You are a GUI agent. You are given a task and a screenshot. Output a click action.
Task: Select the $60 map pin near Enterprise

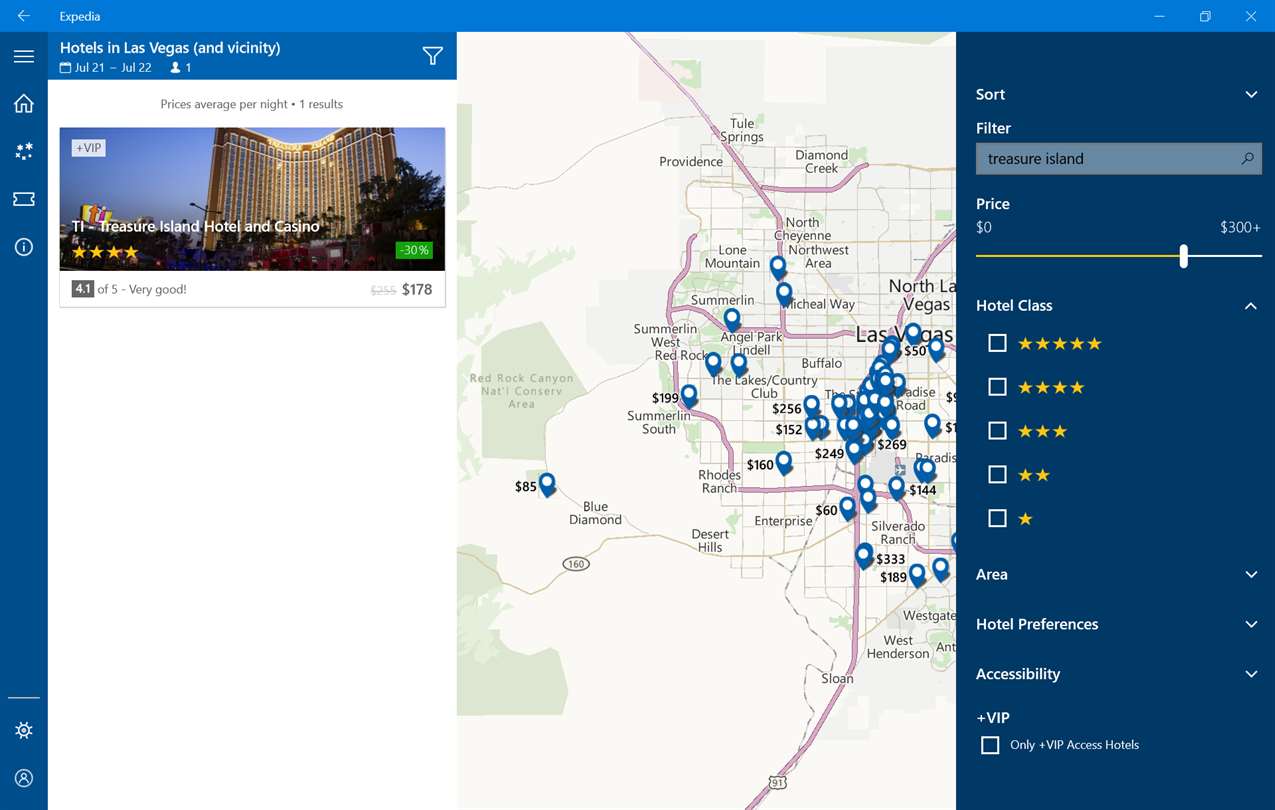coord(848,508)
